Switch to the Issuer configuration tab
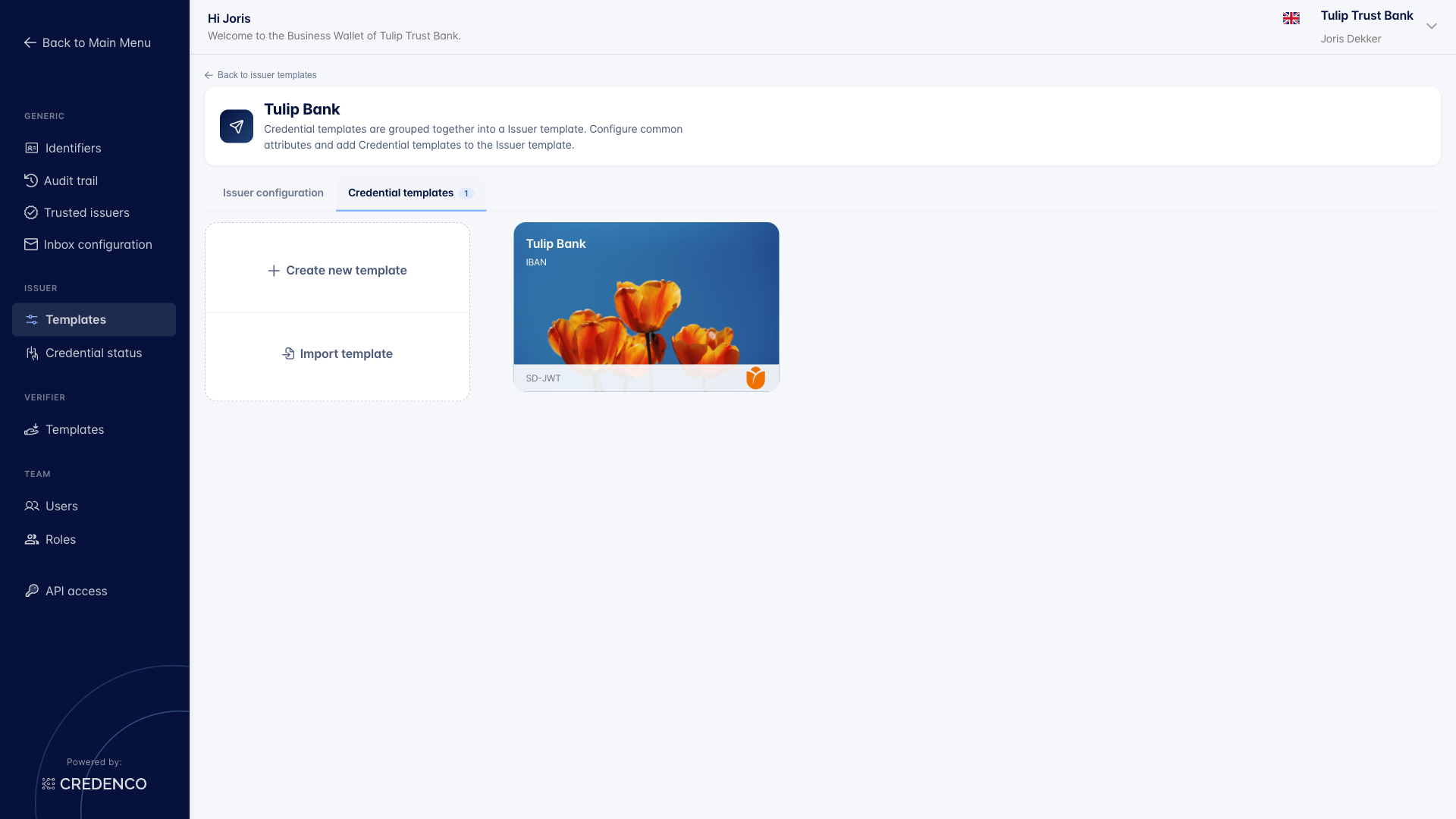This screenshot has width=1456, height=819. 273,193
